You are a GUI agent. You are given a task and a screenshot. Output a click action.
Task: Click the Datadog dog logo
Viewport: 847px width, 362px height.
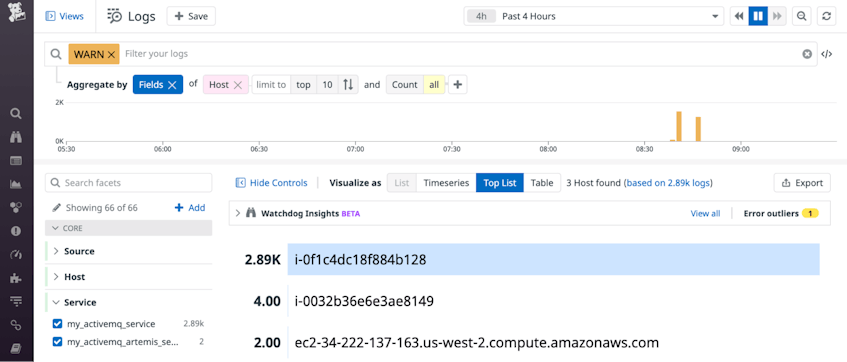click(x=16, y=13)
